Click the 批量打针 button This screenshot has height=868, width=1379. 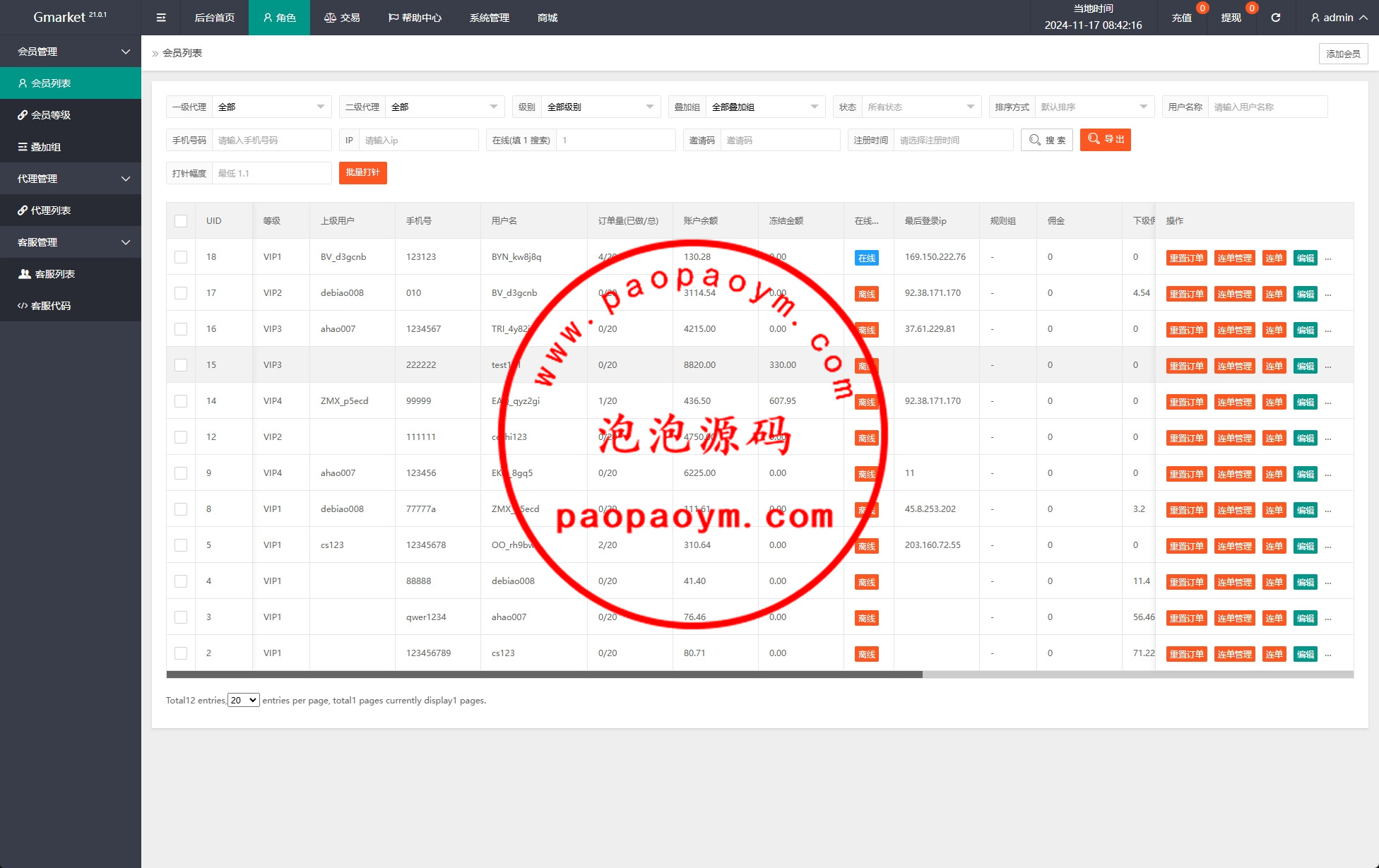363,173
